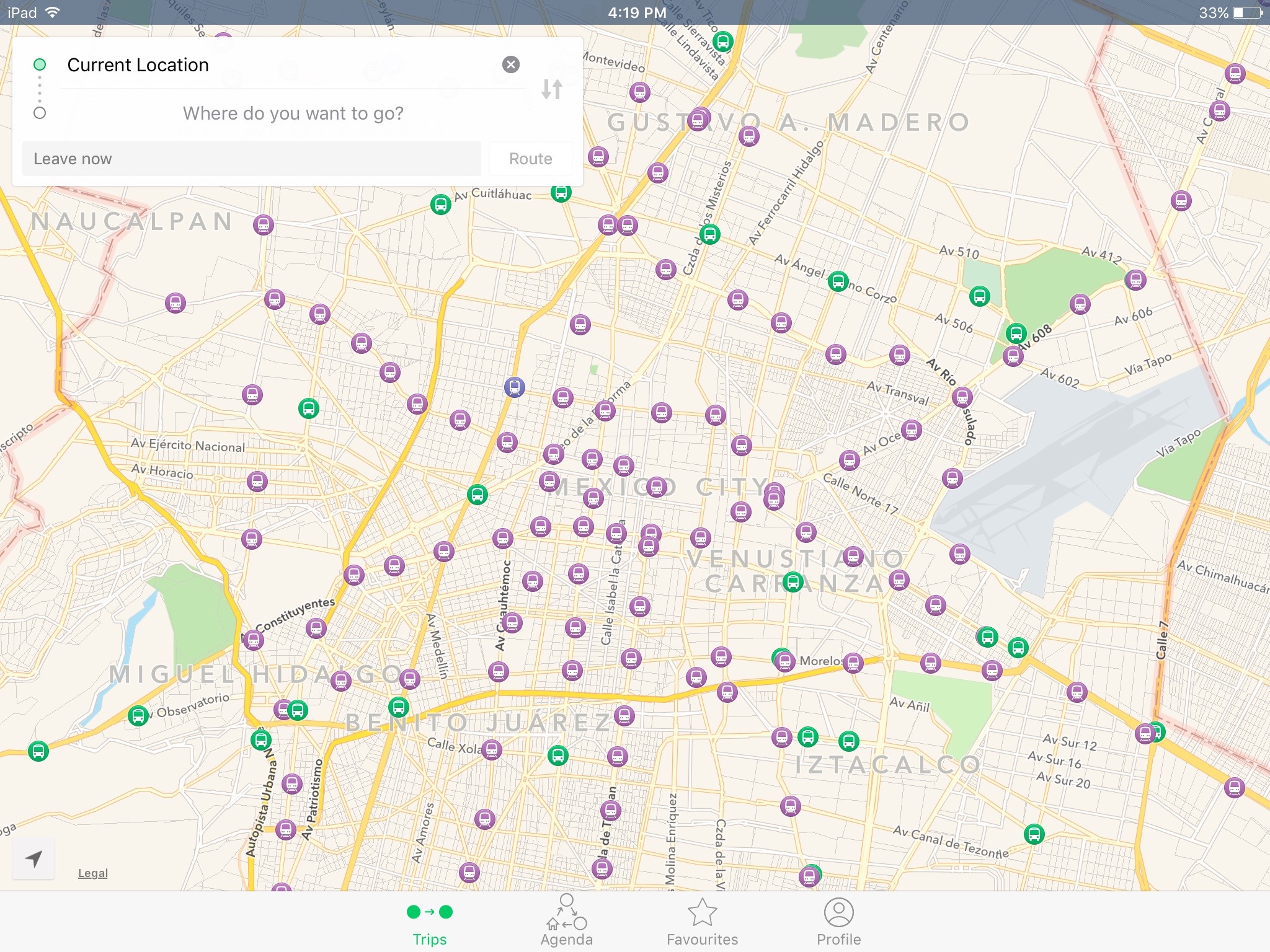Open the Legal link on map
This screenshot has width=1270, height=952.
pyautogui.click(x=93, y=873)
